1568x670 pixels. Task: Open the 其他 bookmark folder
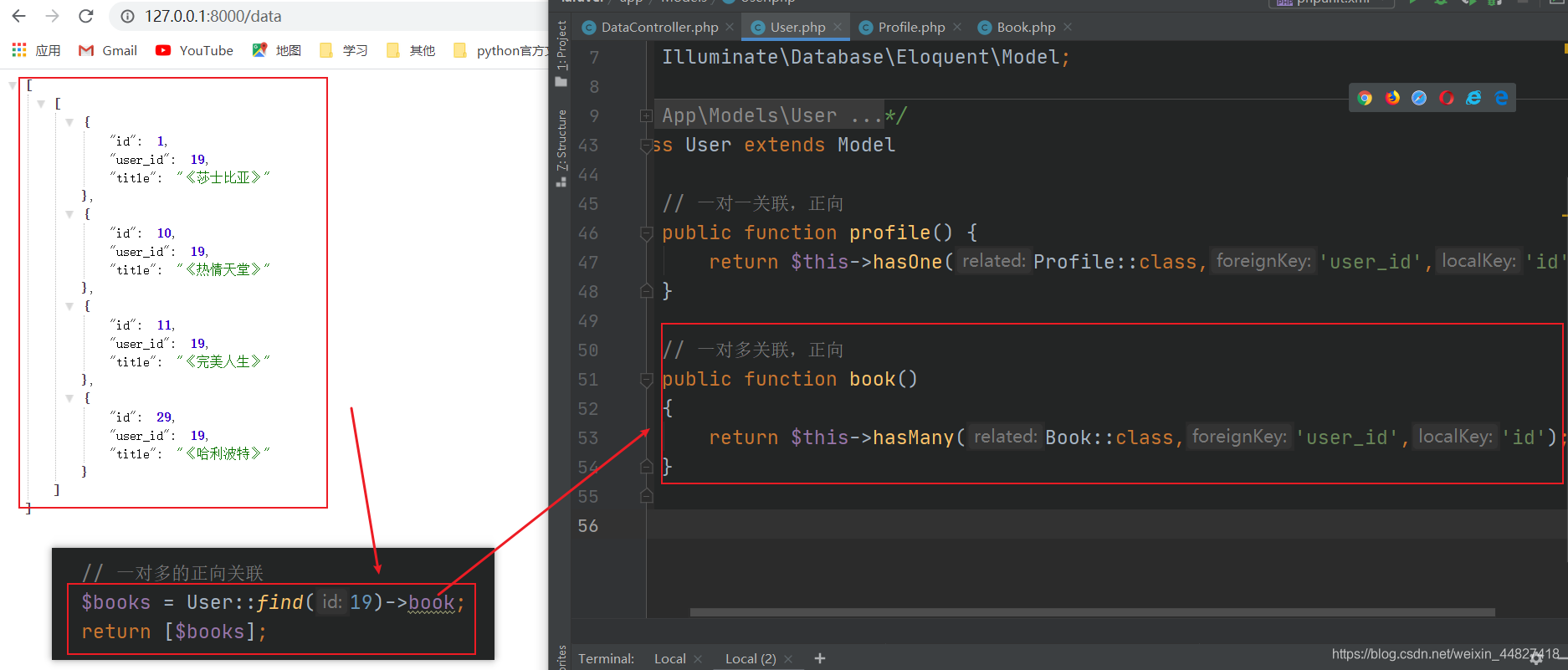pos(411,50)
